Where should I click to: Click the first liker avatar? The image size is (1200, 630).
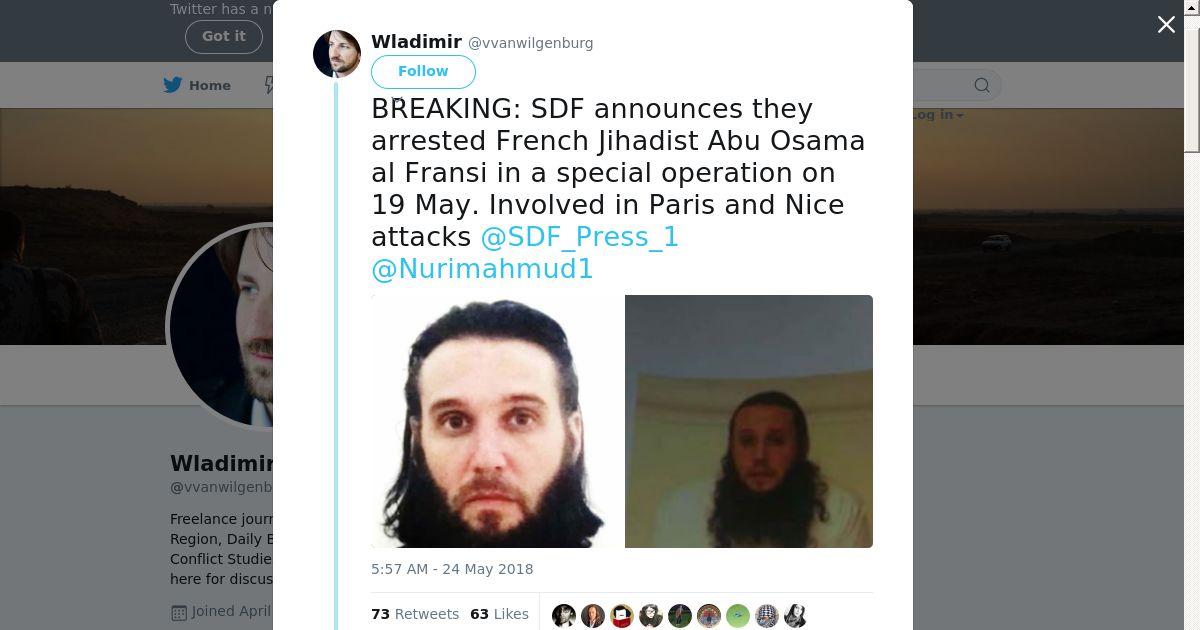(564, 615)
